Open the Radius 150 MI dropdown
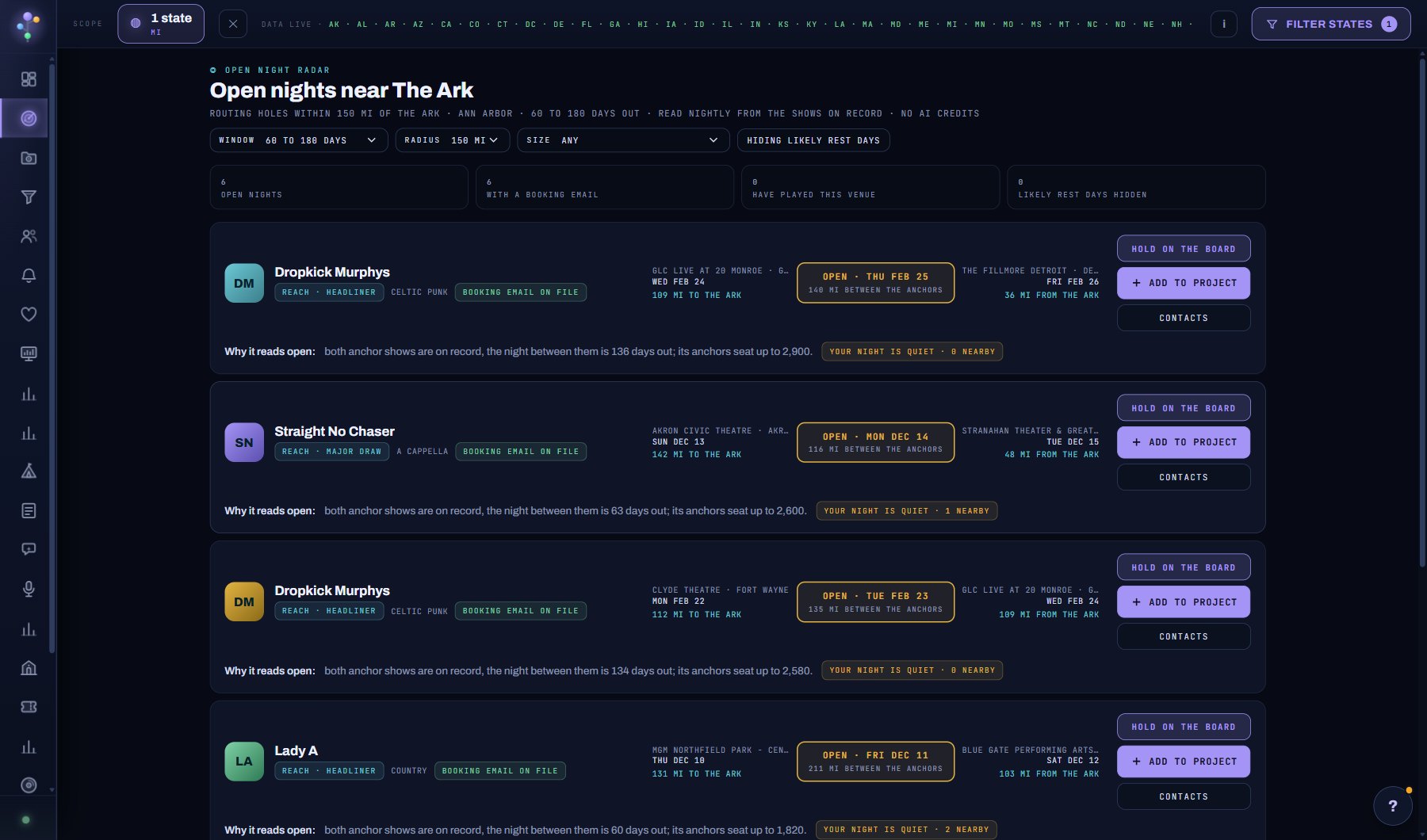Image resolution: width=1427 pixels, height=840 pixels. click(453, 140)
